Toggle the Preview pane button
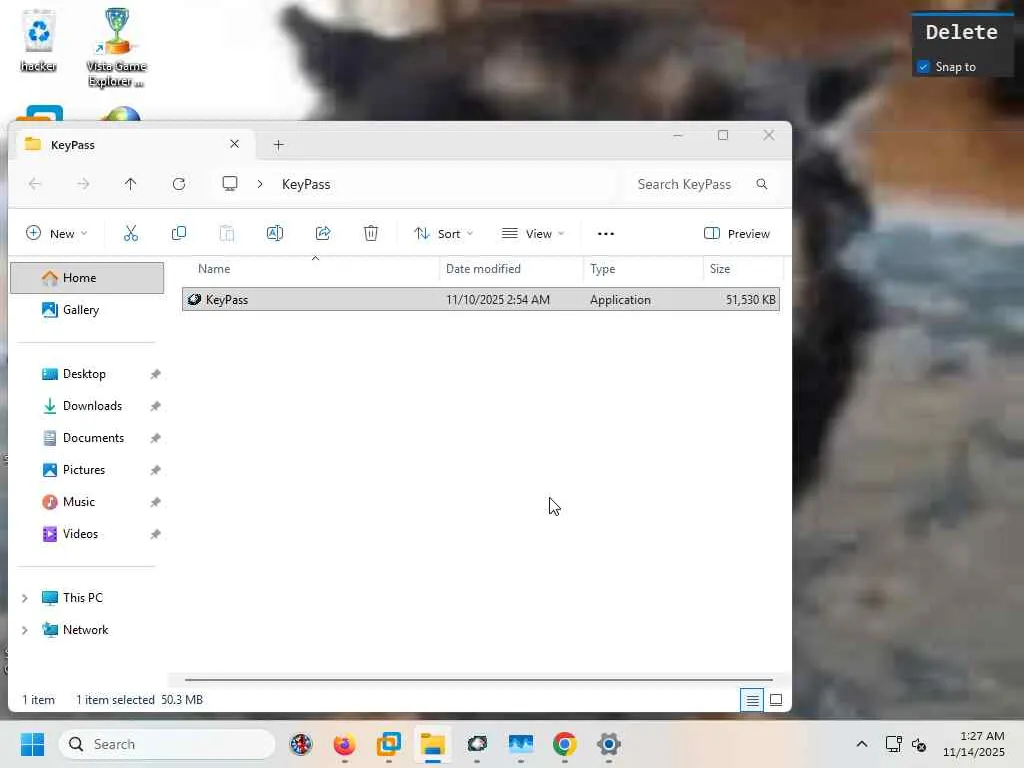 [x=737, y=234]
